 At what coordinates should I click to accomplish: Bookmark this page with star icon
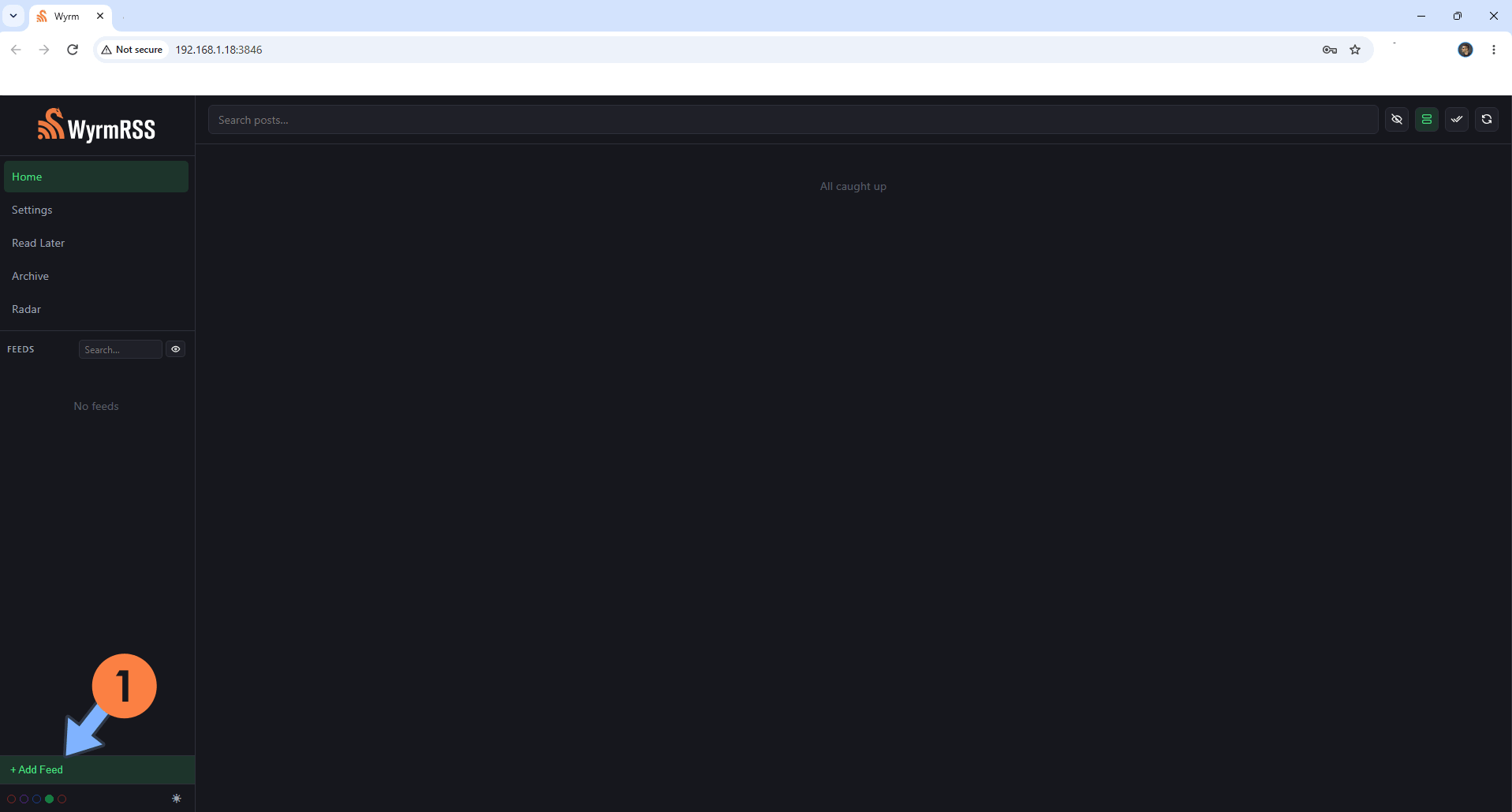pos(1355,50)
